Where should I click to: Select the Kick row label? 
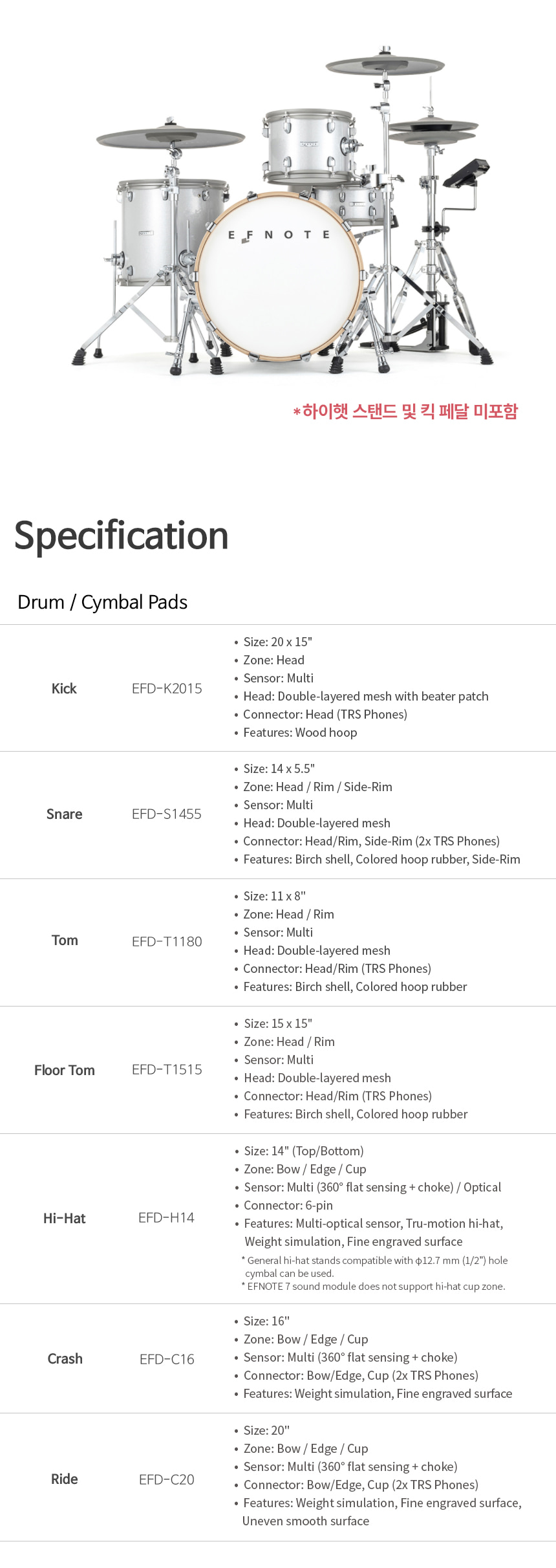(x=64, y=688)
